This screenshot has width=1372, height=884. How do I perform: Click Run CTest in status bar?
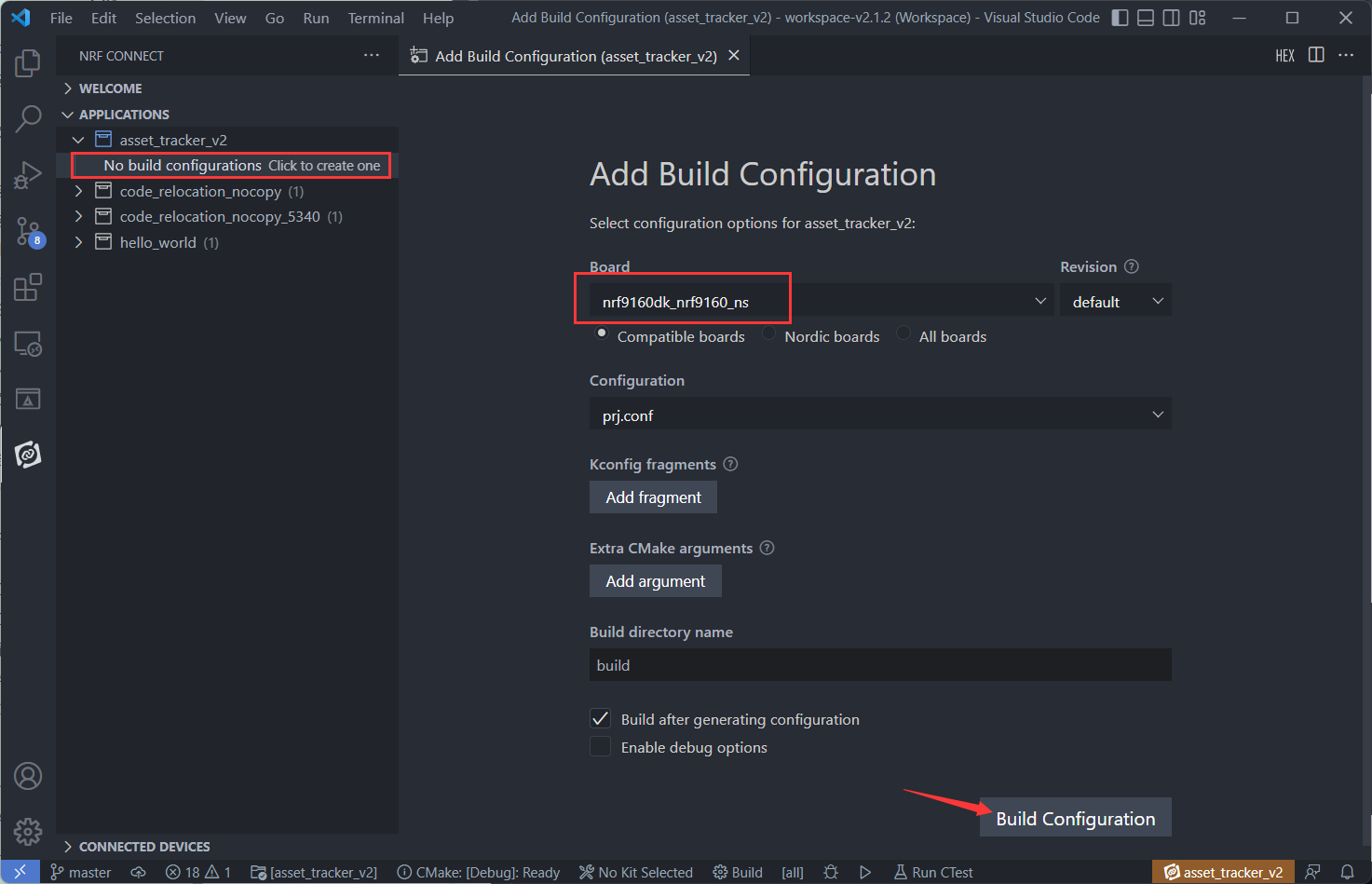click(x=932, y=872)
